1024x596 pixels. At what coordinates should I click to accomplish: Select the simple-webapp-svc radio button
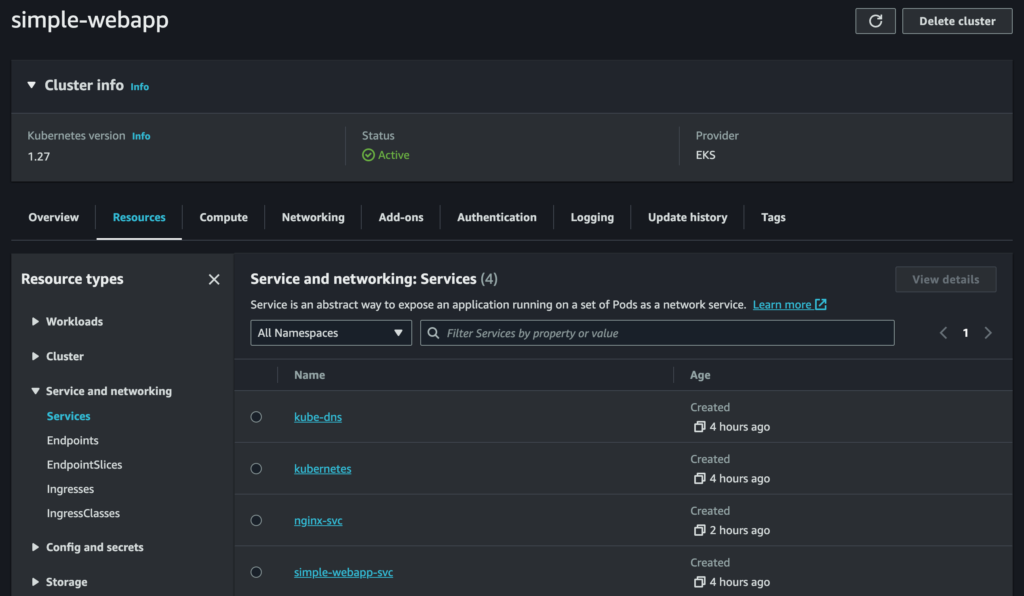(x=256, y=572)
